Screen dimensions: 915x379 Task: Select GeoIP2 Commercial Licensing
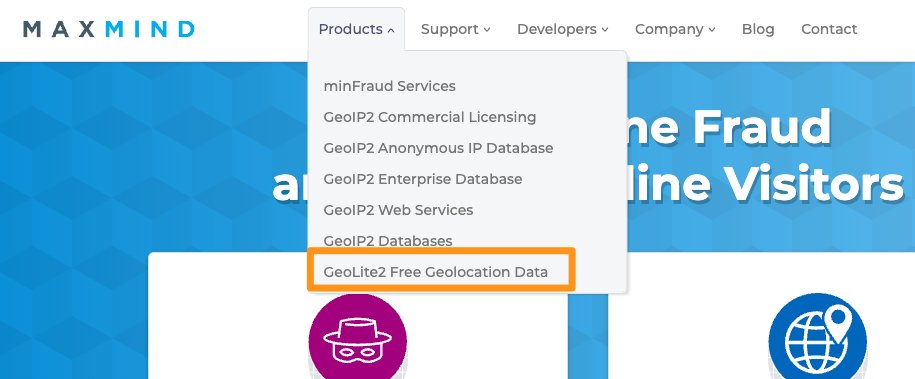click(x=430, y=117)
